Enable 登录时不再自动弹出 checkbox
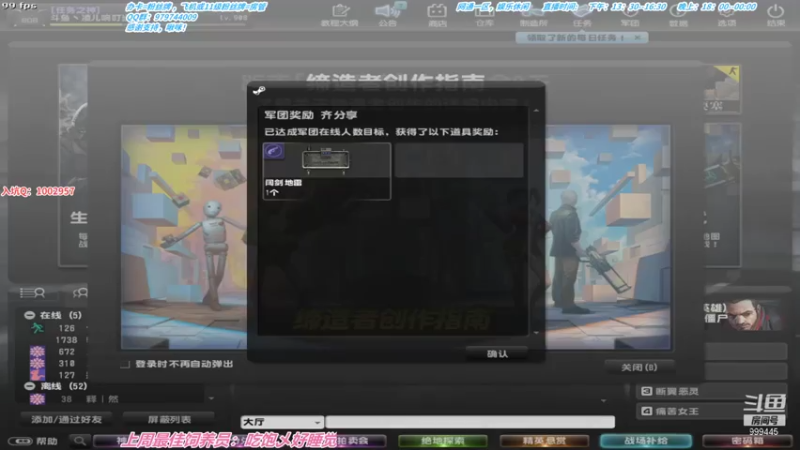Image resolution: width=800 pixels, height=450 pixels. tap(124, 364)
